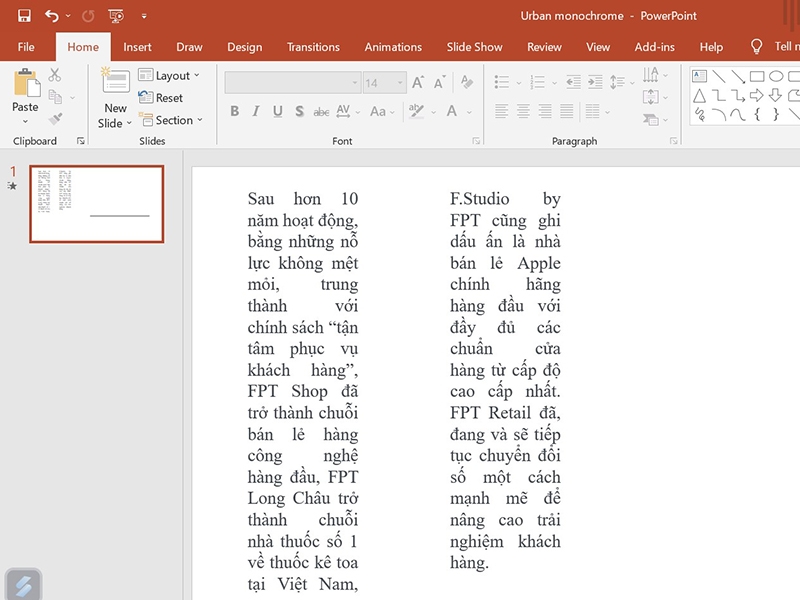Switch to the Insert tab
The height and width of the screenshot is (600, 800).
pyautogui.click(x=137, y=47)
